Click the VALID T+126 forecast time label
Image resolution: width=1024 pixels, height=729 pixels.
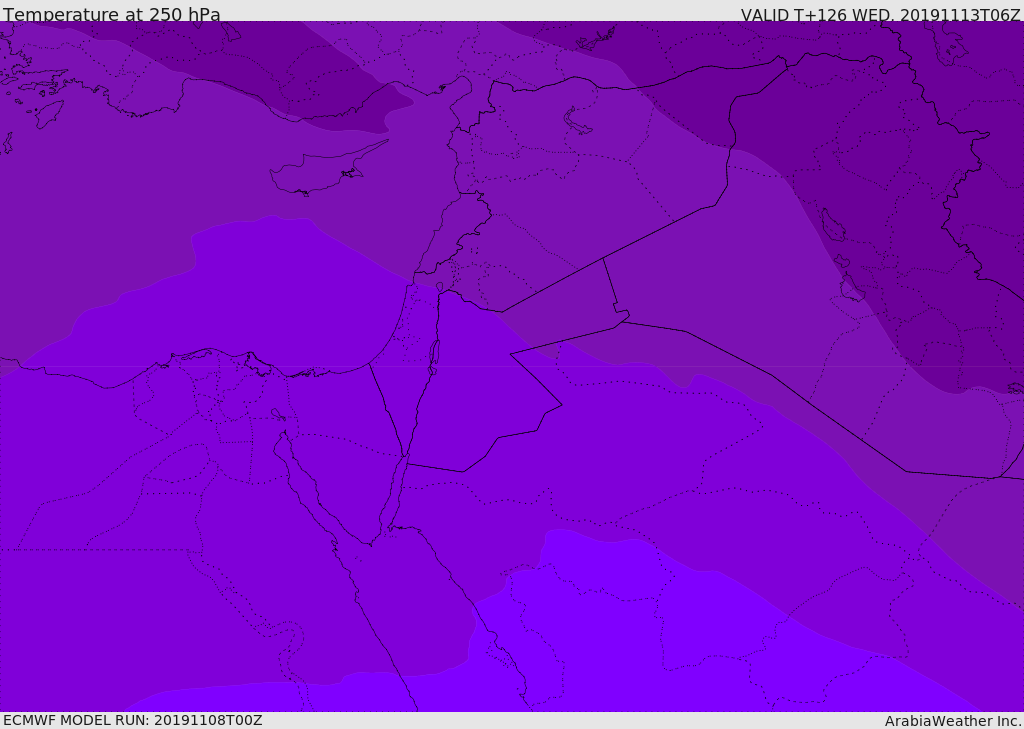tap(880, 14)
